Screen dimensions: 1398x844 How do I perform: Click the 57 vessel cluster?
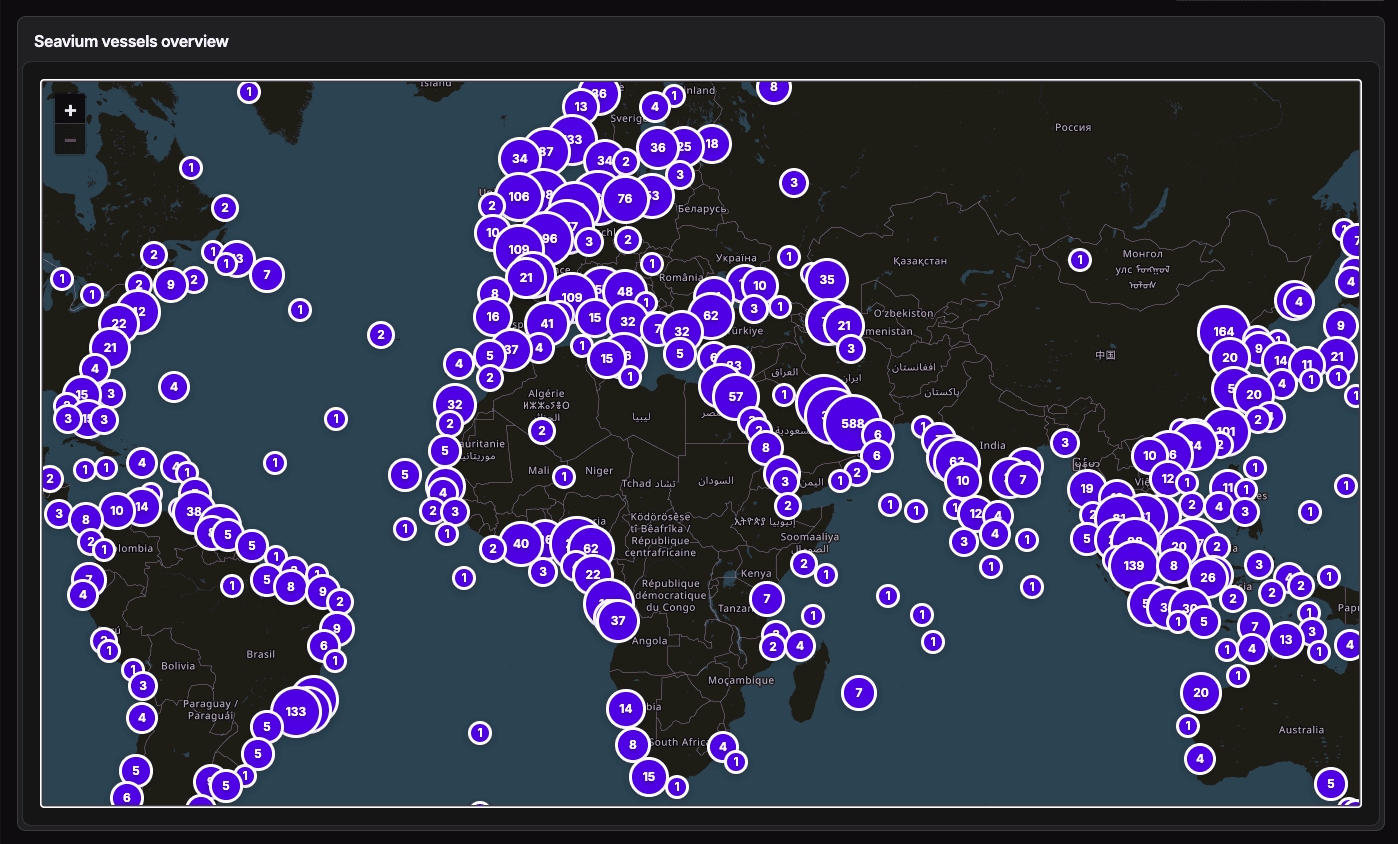tap(736, 396)
